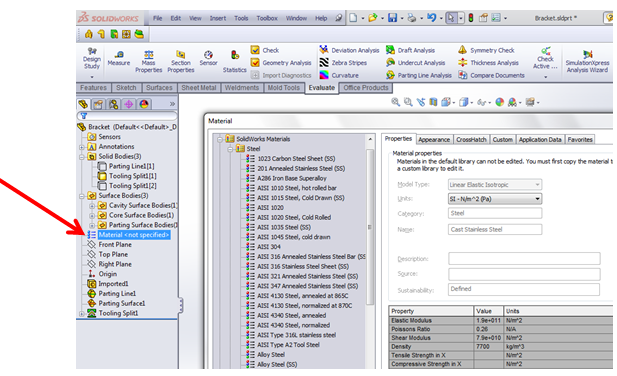Screen dimensions: 617x376
Task: Select Alloy Steel material
Action: click(271, 355)
